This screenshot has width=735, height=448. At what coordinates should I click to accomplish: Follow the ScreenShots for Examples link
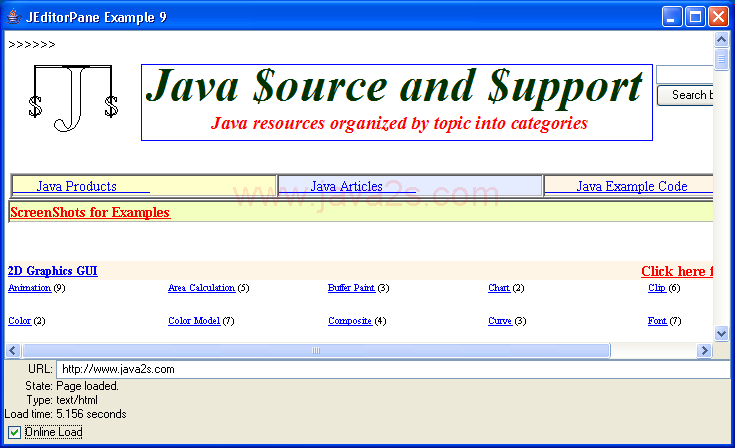(90, 212)
